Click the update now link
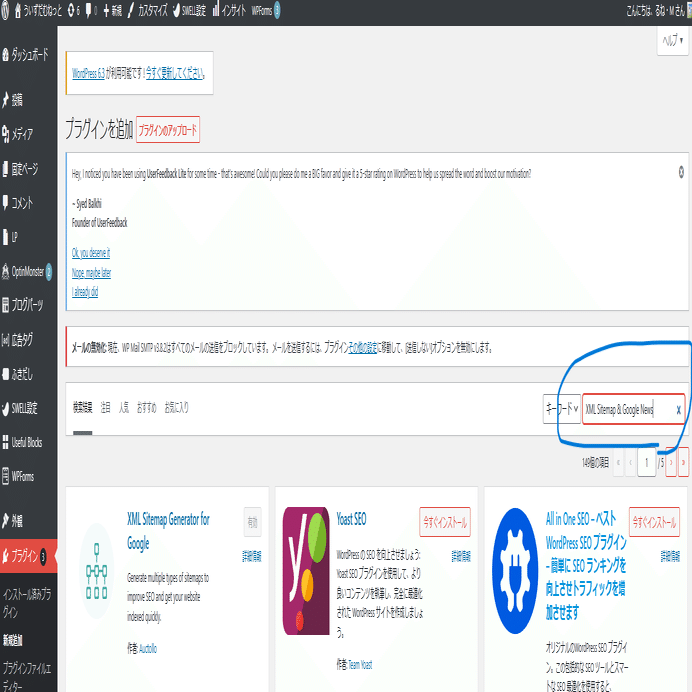This screenshot has height=692, width=692. [174, 73]
